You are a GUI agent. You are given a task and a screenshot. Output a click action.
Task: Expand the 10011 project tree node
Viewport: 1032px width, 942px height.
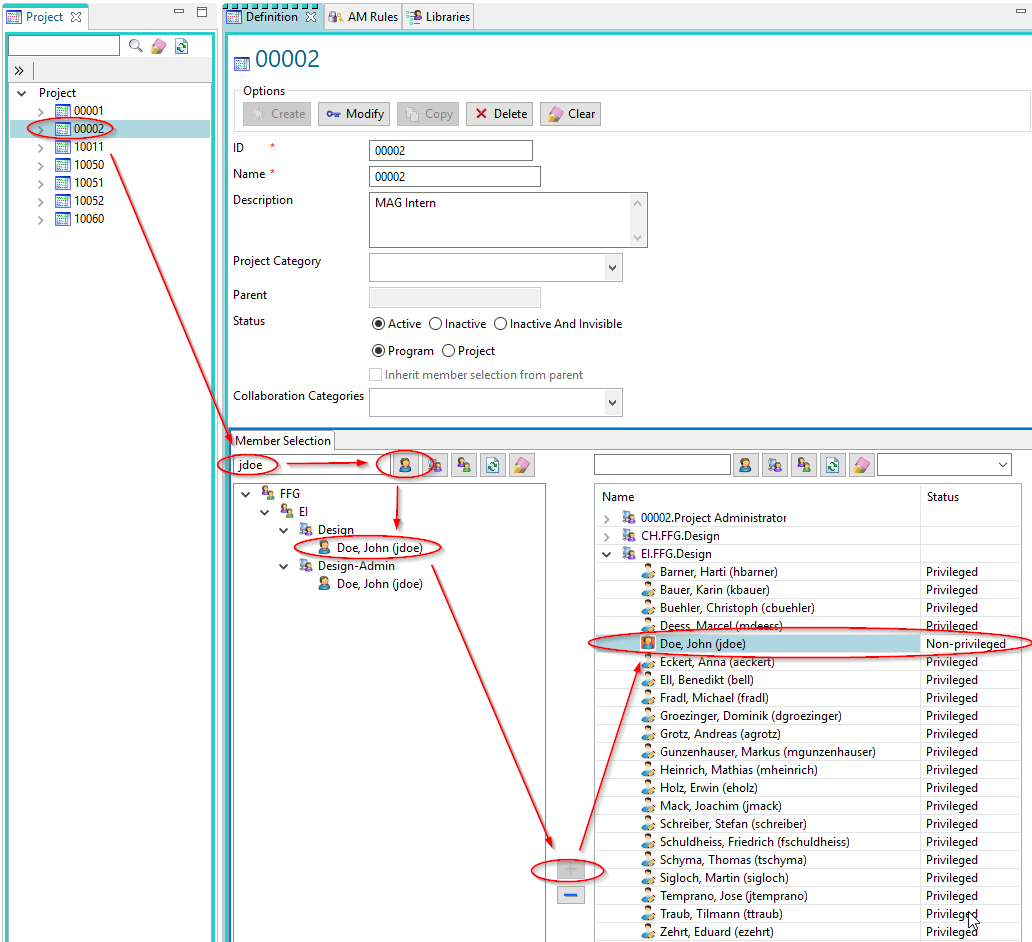pyautogui.click(x=40, y=147)
